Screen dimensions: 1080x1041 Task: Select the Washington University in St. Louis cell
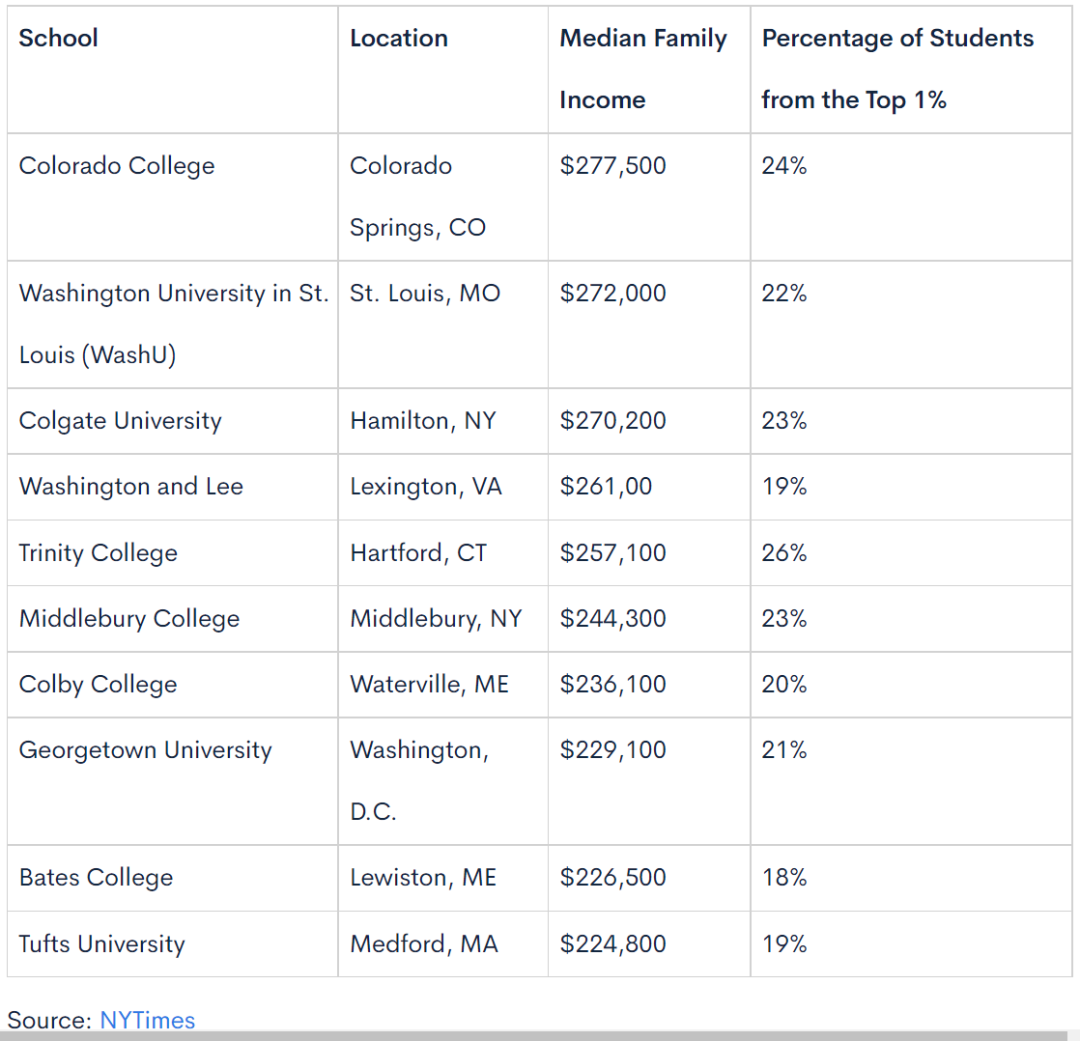172,323
